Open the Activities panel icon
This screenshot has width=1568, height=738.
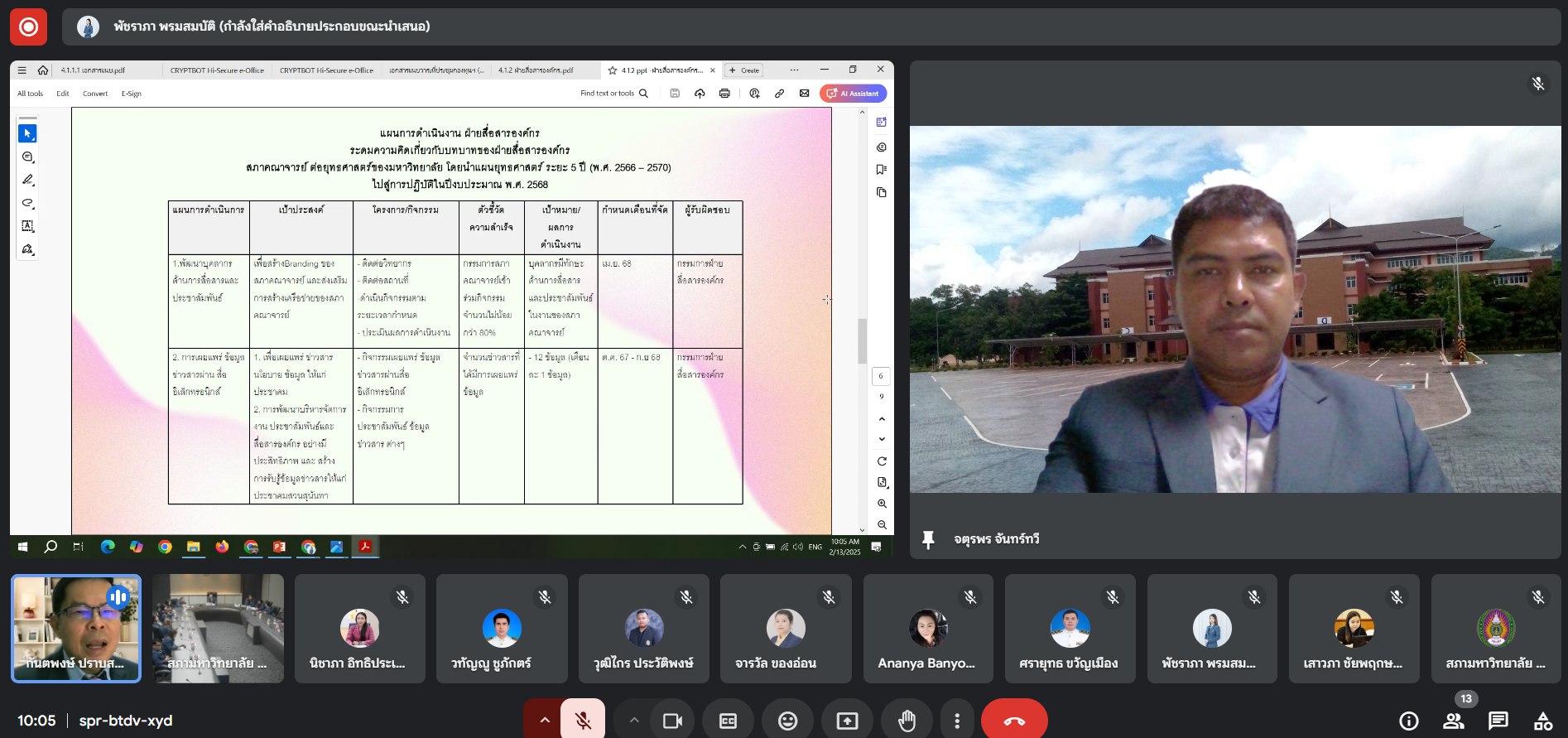coord(1542,721)
